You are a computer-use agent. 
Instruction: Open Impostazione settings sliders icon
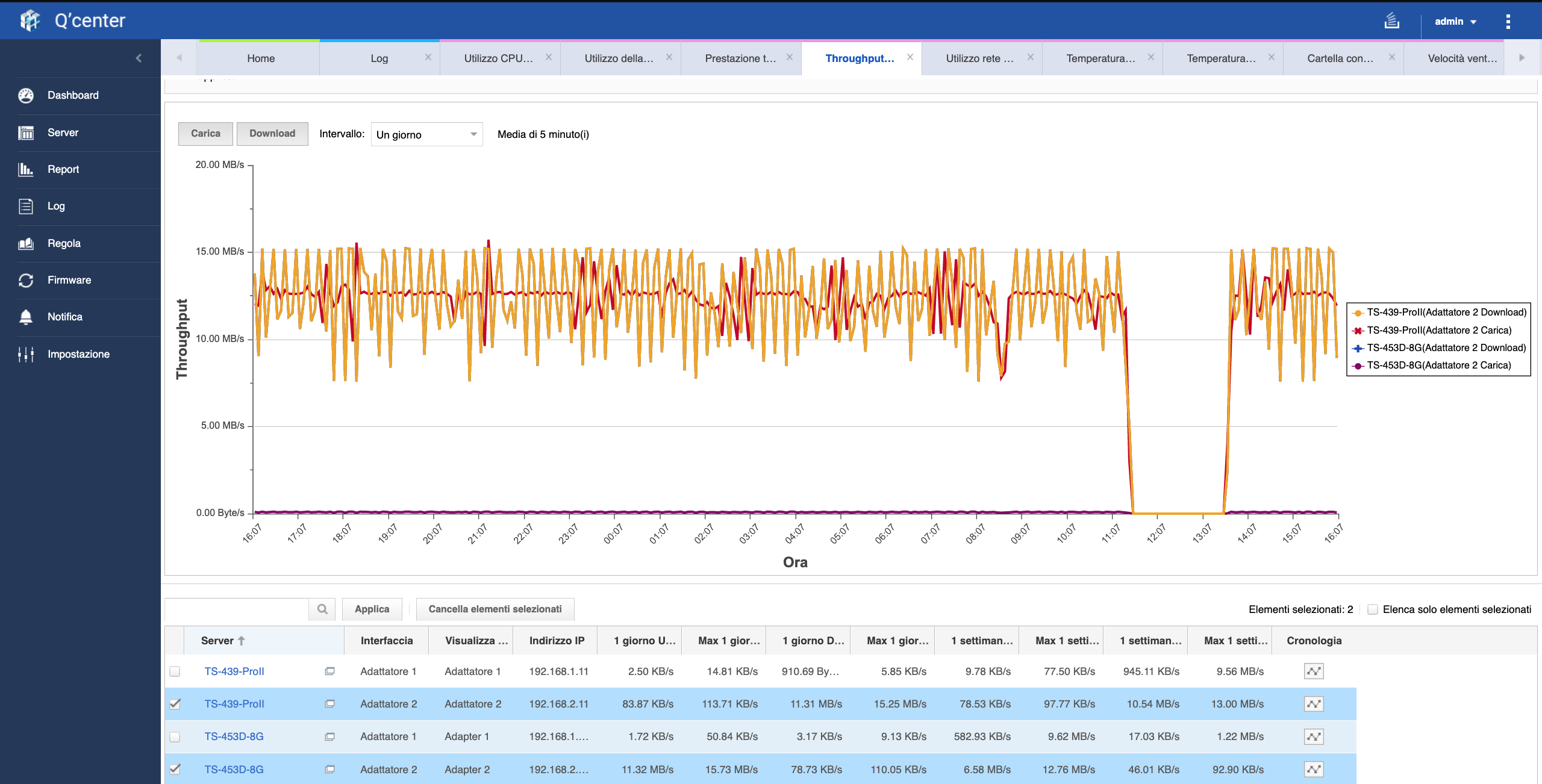coord(26,354)
